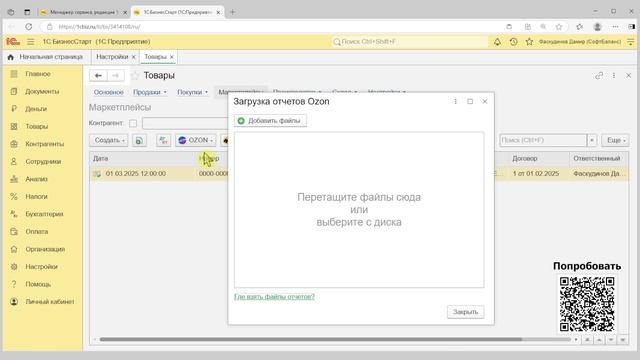Open the Оплата sidebar section
The image size is (640, 360).
coord(37,232)
